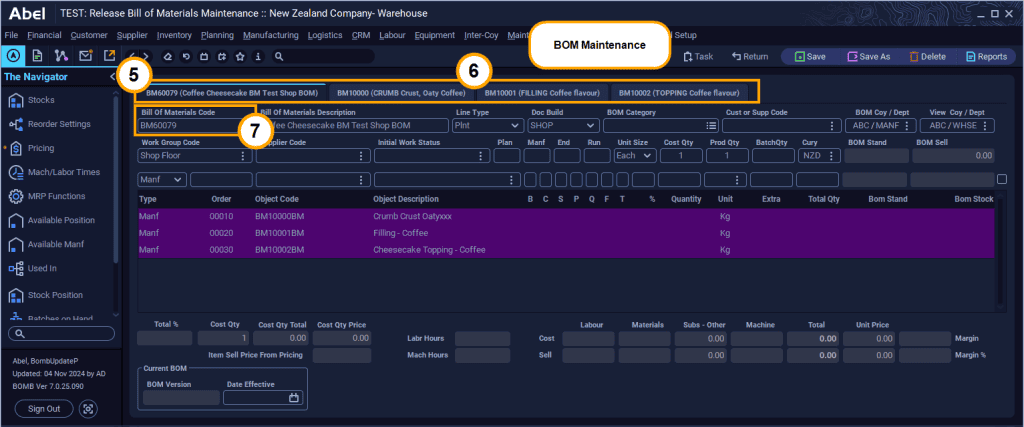Click the calendar icon in Date Effective
This screenshot has width=1024, height=427.
tap(294, 397)
